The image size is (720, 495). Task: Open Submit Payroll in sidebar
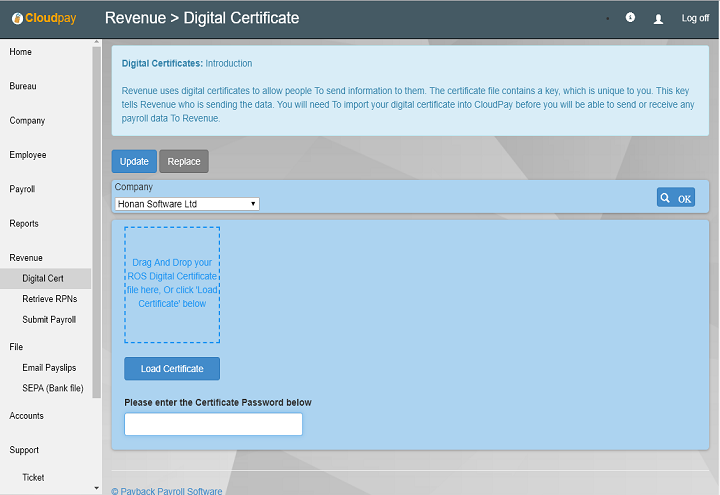point(49,320)
